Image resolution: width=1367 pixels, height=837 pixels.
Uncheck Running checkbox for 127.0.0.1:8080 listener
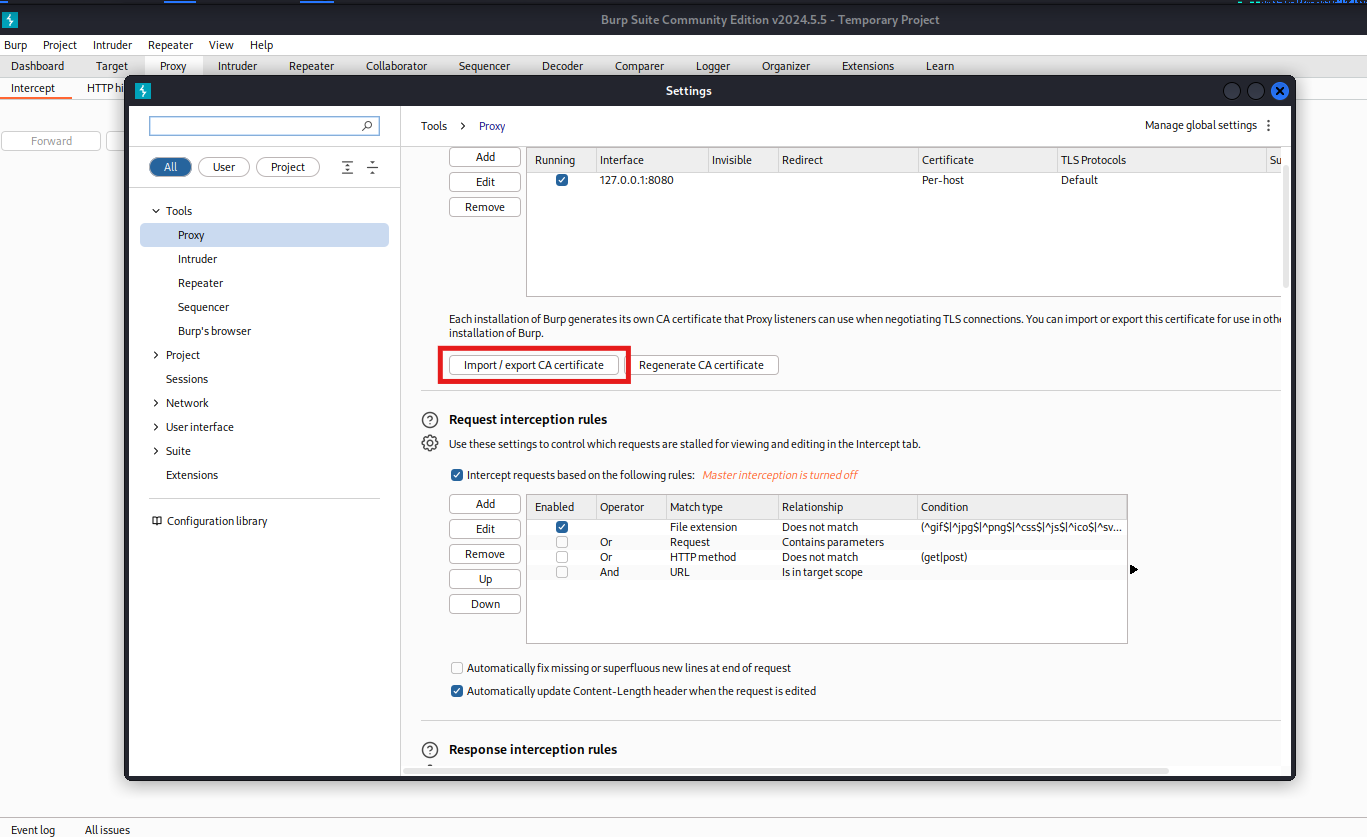click(x=562, y=180)
